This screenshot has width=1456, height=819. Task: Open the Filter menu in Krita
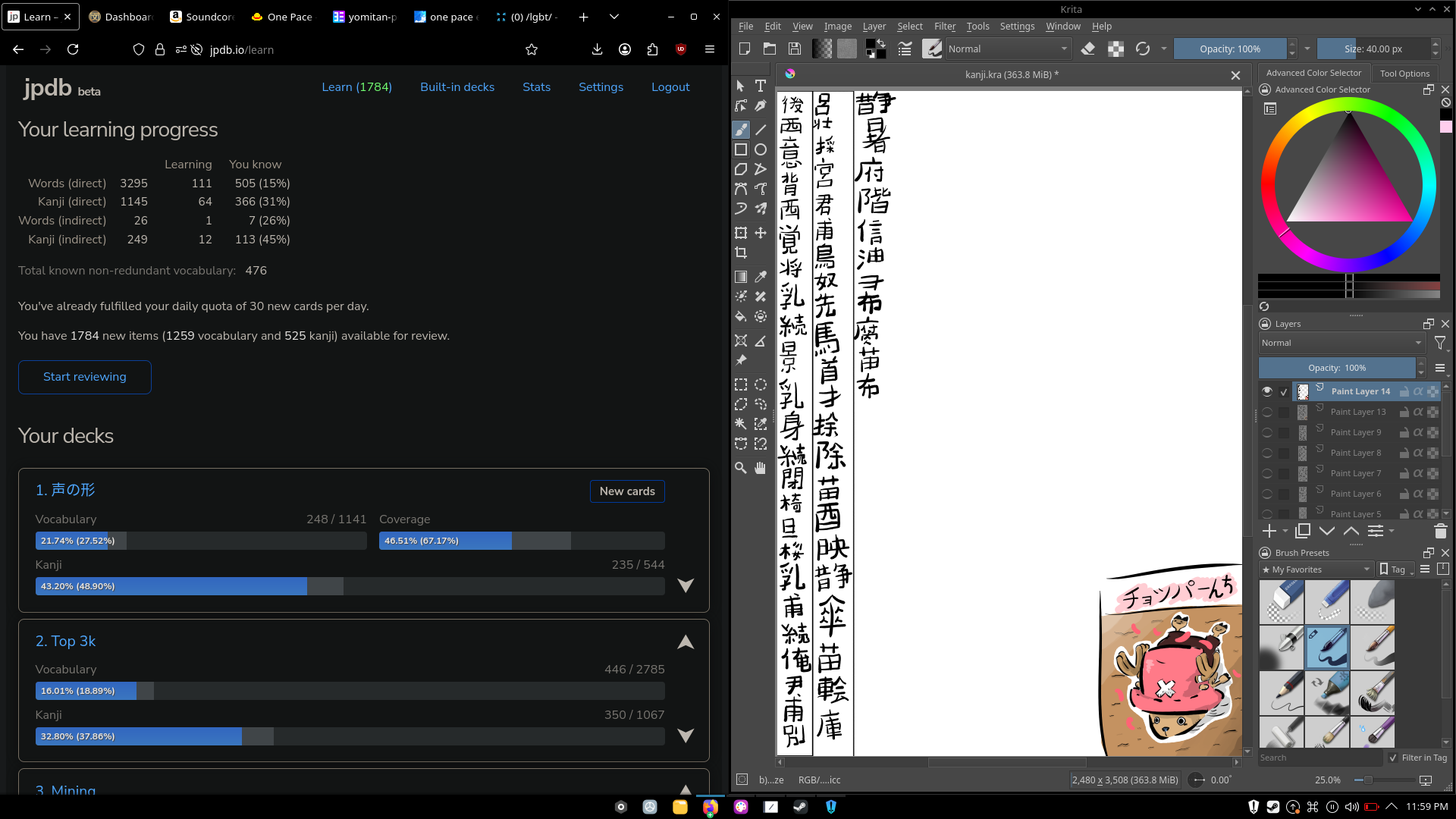pos(944,26)
